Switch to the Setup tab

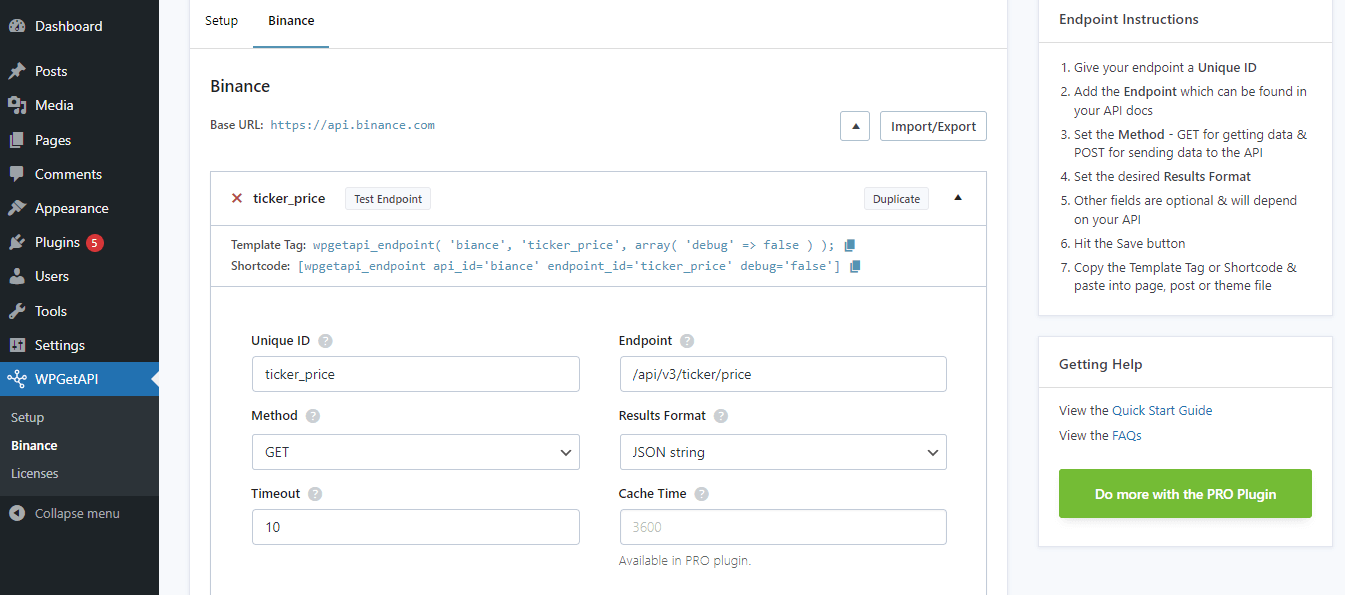click(x=221, y=21)
